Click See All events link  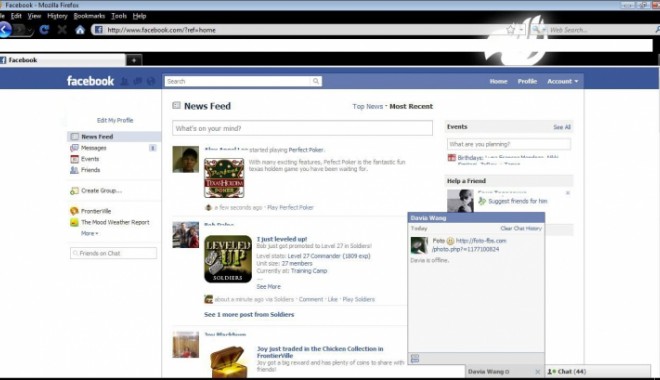coord(562,127)
